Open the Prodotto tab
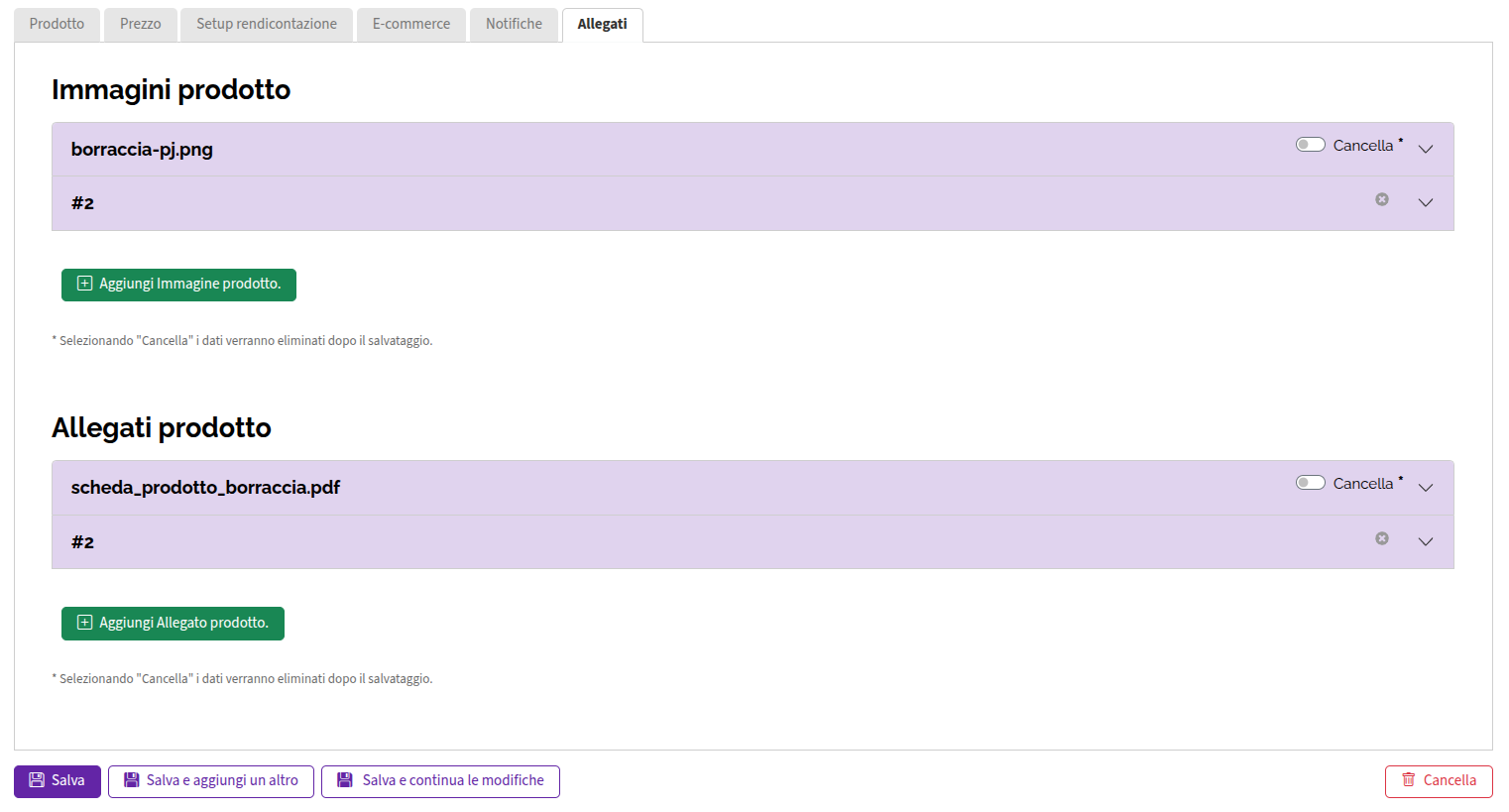 click(x=57, y=25)
